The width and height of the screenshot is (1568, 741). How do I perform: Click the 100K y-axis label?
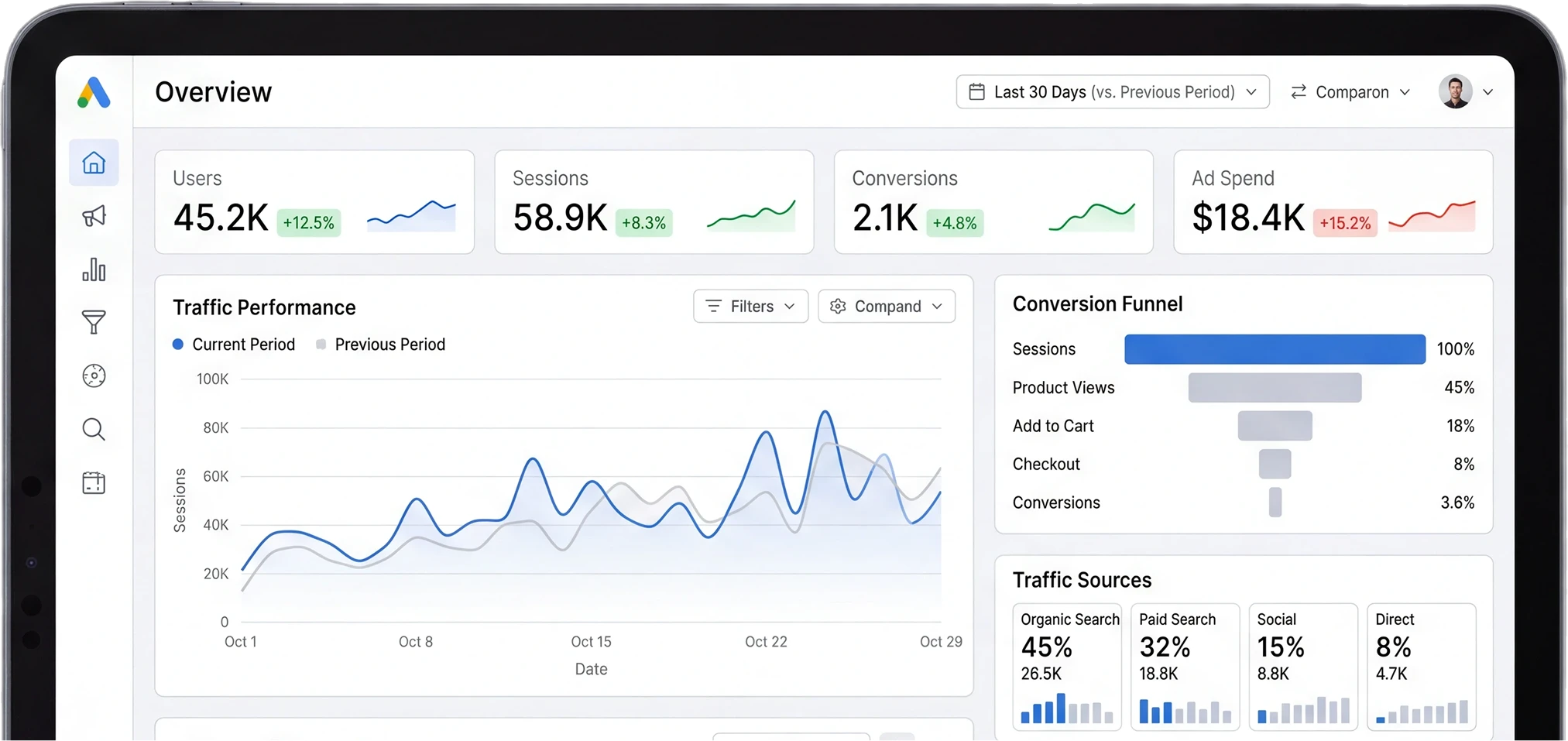tap(212, 379)
